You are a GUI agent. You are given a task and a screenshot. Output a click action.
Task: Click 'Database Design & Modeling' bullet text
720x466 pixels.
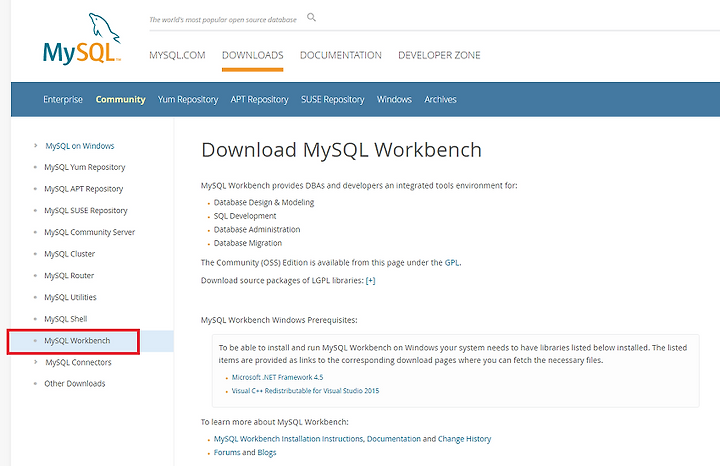pos(264,202)
